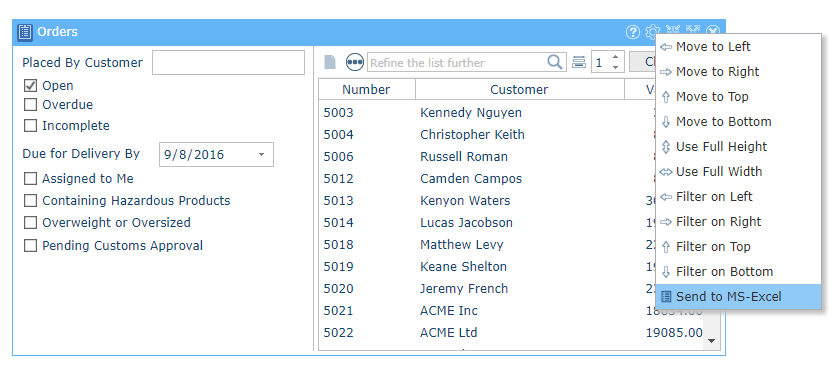
Task: Select order number 5004
Action: (x=339, y=135)
